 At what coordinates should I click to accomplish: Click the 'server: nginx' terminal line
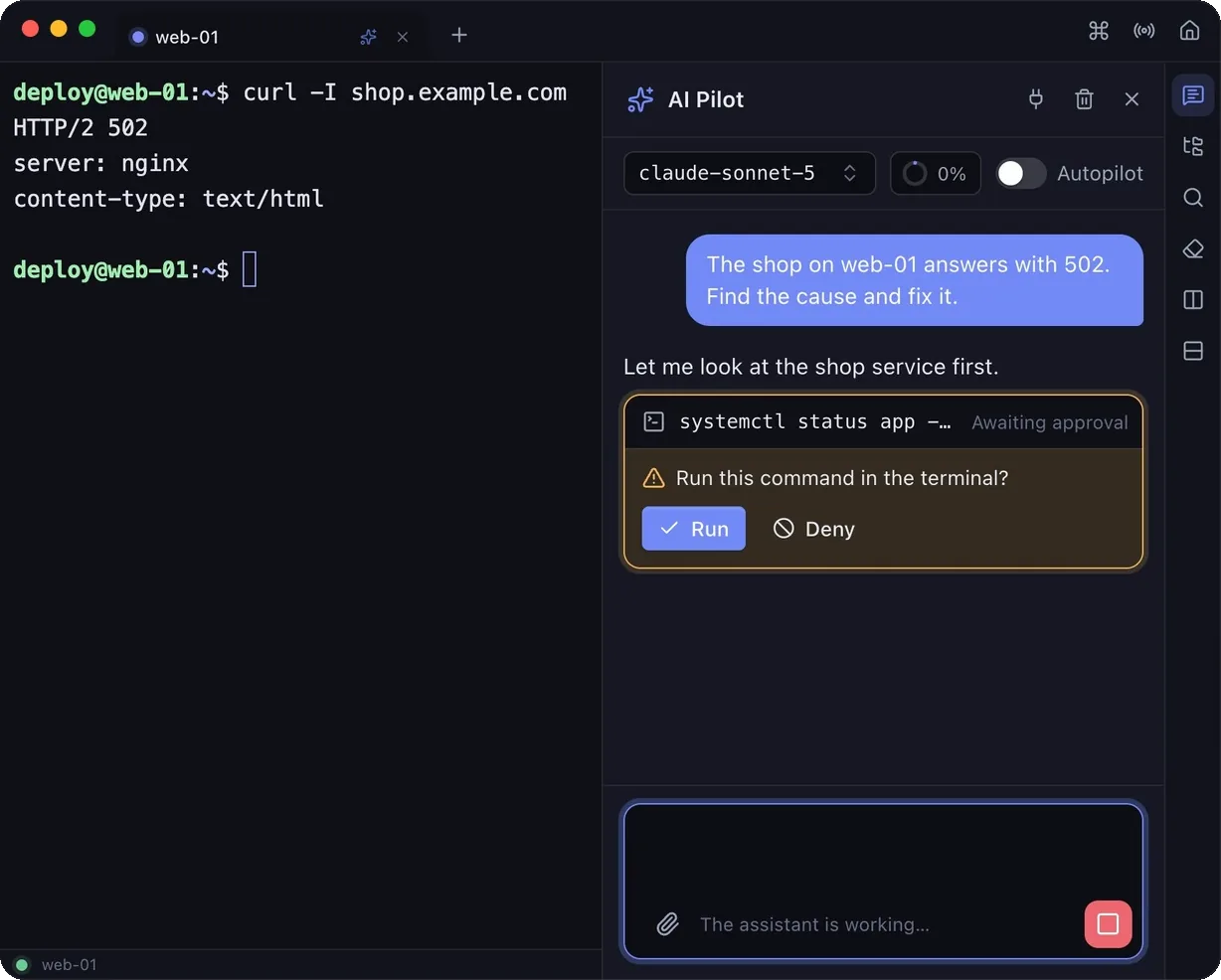click(100, 163)
